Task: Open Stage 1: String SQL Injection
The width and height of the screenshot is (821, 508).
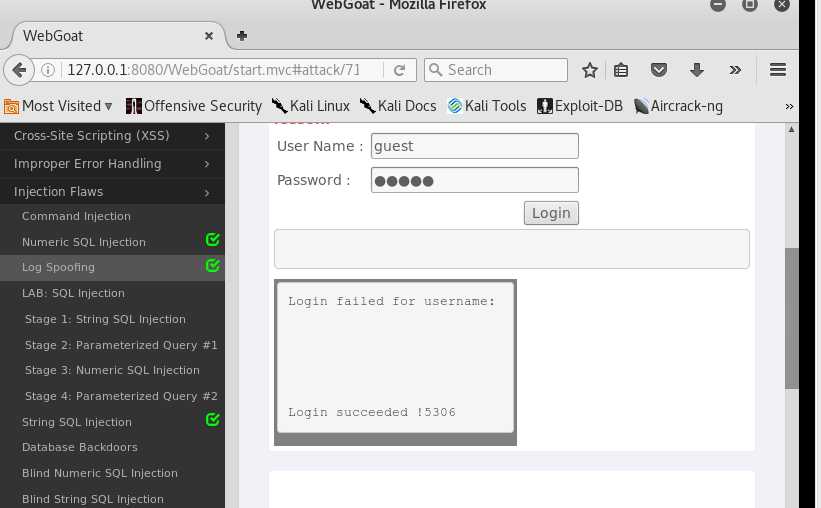Action: click(105, 319)
